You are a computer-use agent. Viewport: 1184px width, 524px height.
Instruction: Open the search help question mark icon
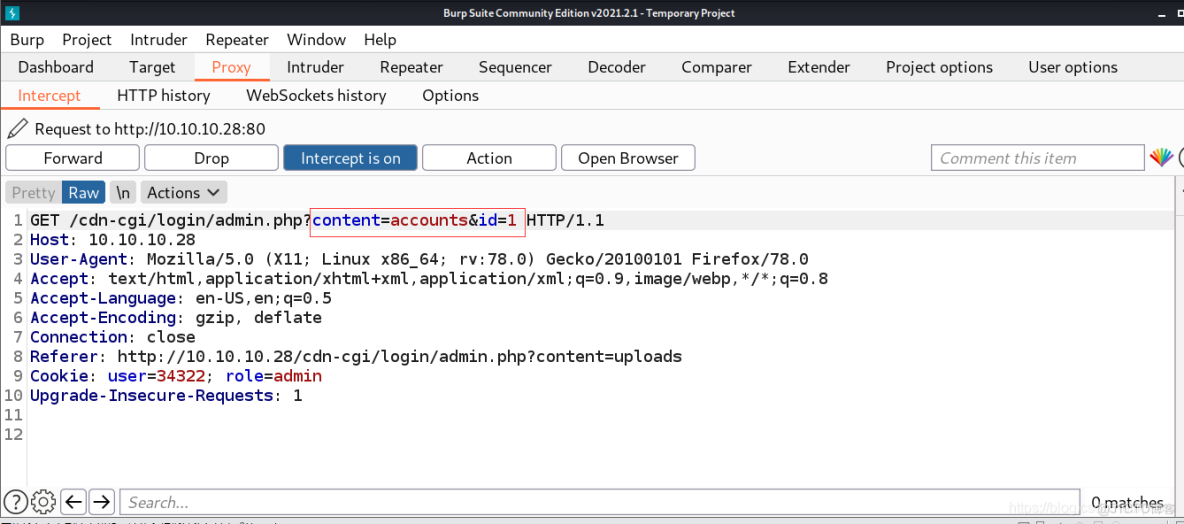[16, 502]
